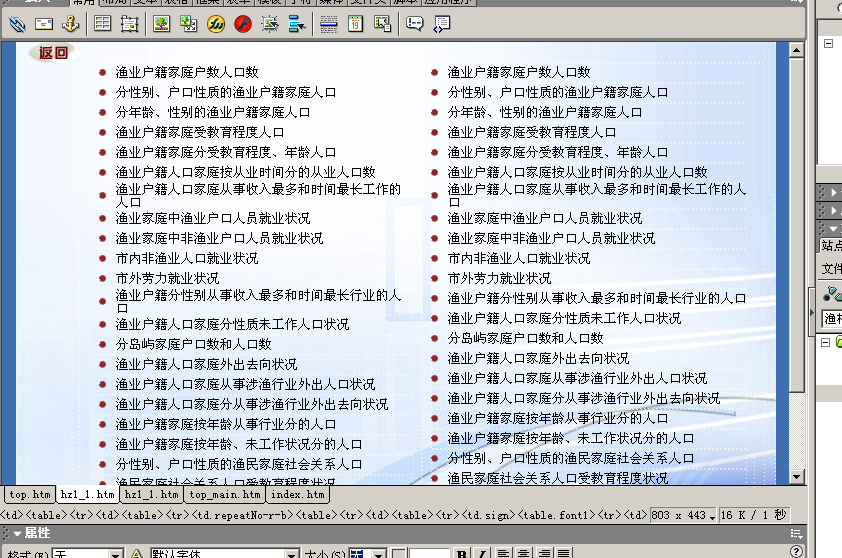Image resolution: width=842 pixels, height=558 pixels.
Task: Click the horizontal rule icon
Action: [x=328, y=24]
